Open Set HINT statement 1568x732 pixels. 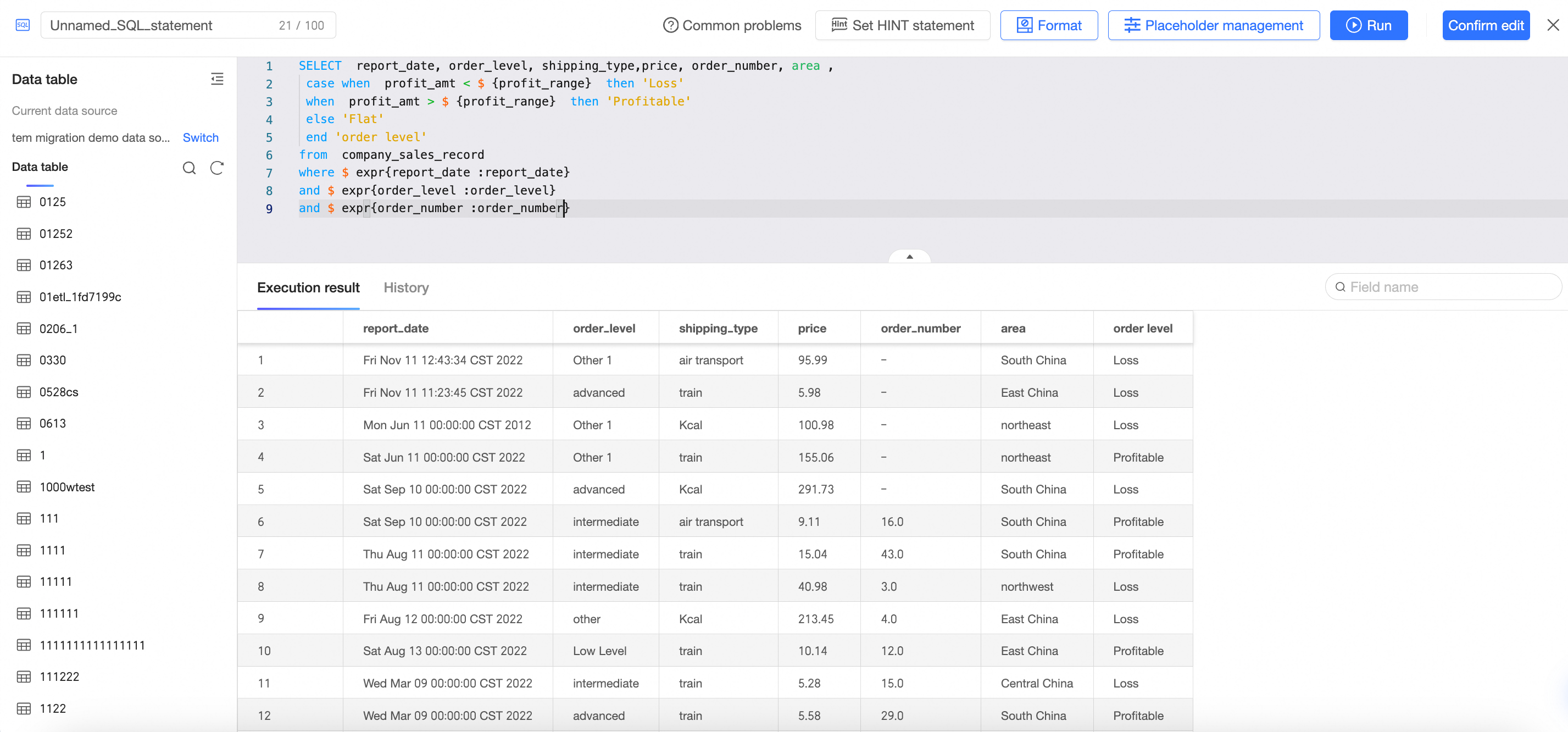(902, 25)
